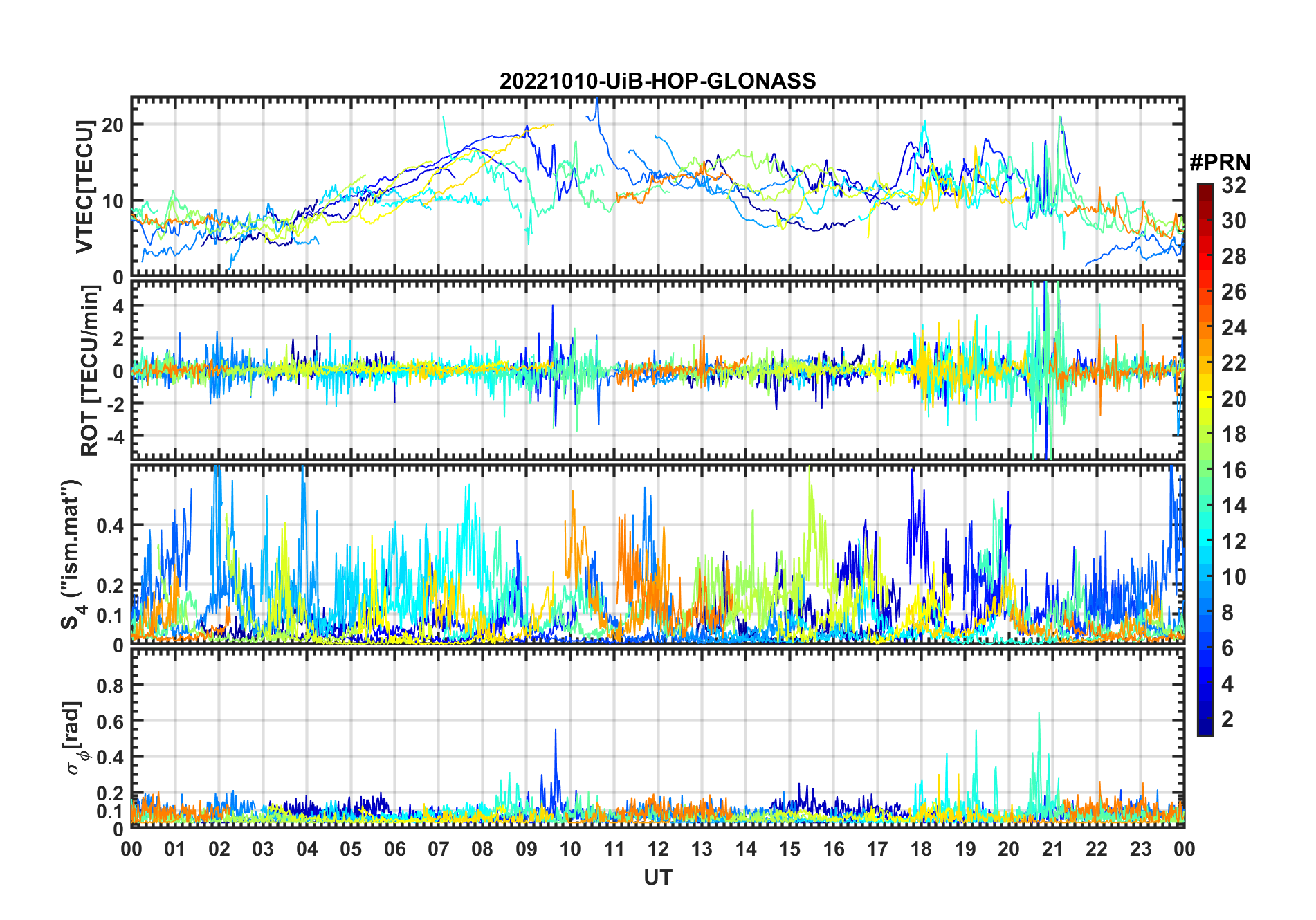Click the 12 hour tick on UT axis
Image resolution: width=1316 pixels, height=920 pixels.
pyautogui.click(x=658, y=849)
